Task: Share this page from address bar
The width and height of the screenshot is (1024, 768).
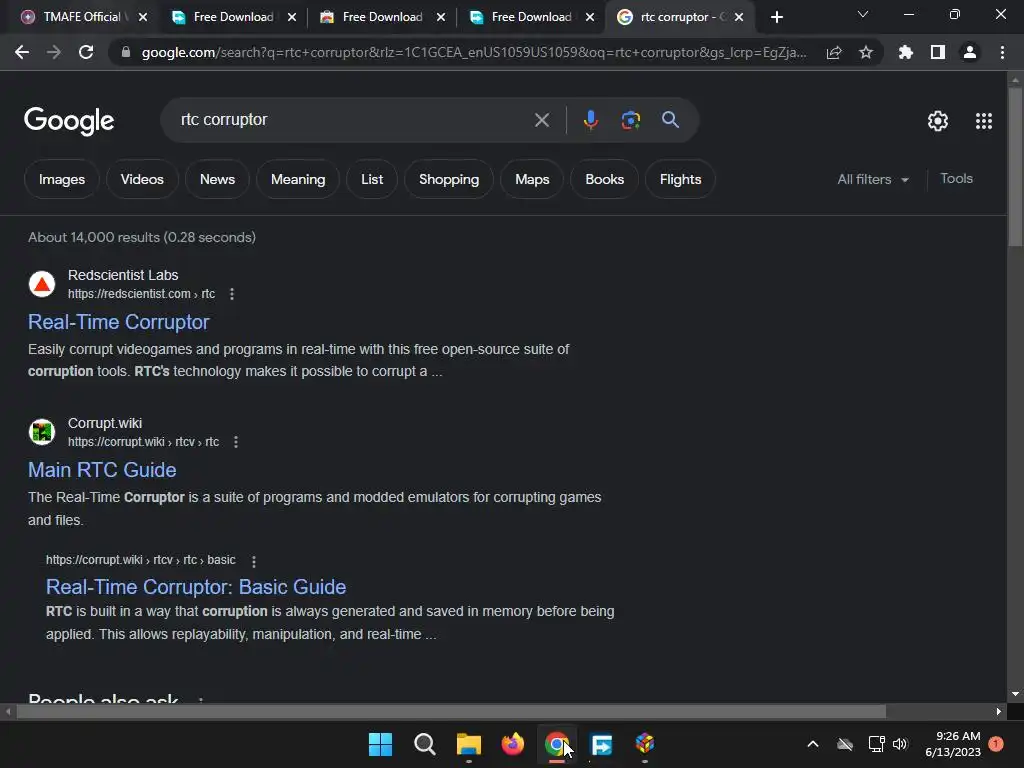Action: (834, 52)
